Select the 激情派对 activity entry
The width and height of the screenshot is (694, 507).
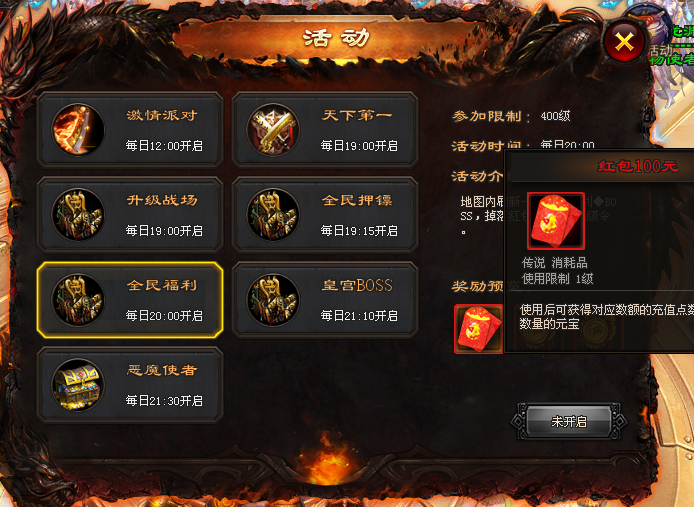tap(130, 130)
